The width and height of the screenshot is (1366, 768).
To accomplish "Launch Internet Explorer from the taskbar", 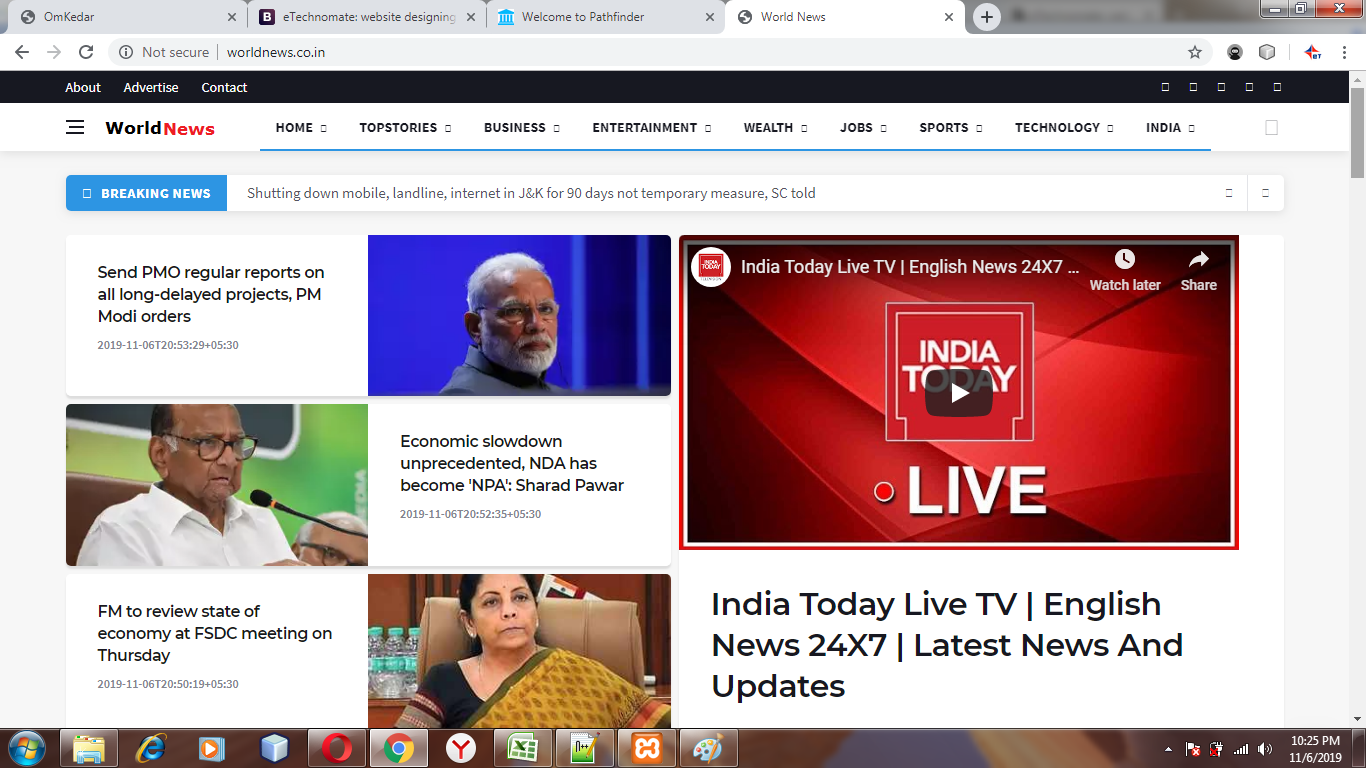I will click(151, 748).
